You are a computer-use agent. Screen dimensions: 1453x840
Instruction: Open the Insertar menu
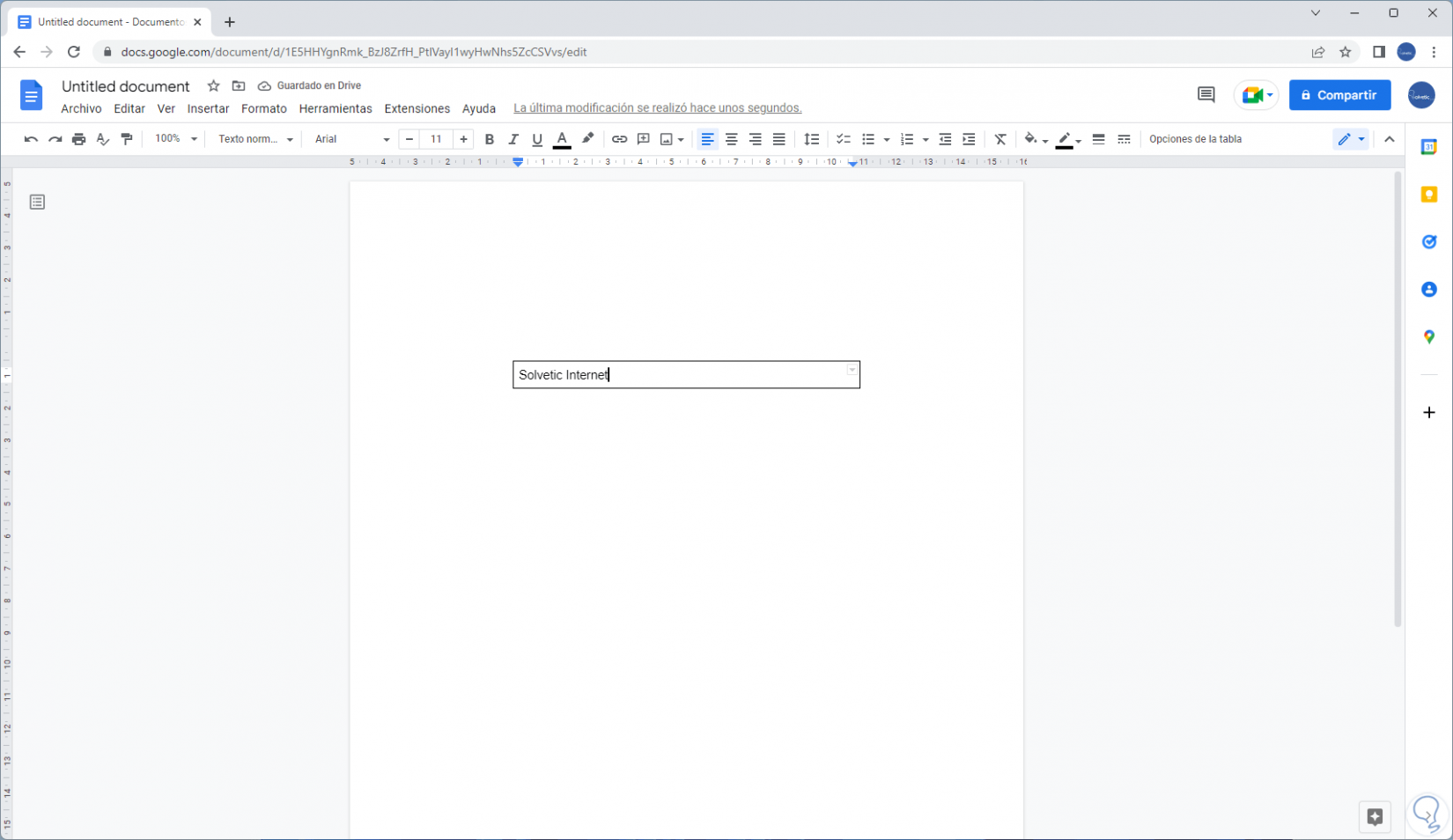(x=208, y=108)
